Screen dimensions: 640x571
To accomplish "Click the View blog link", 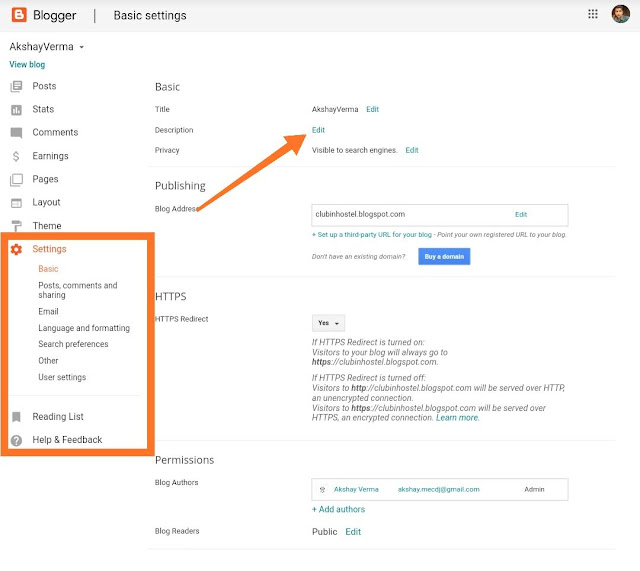I will click(27, 64).
